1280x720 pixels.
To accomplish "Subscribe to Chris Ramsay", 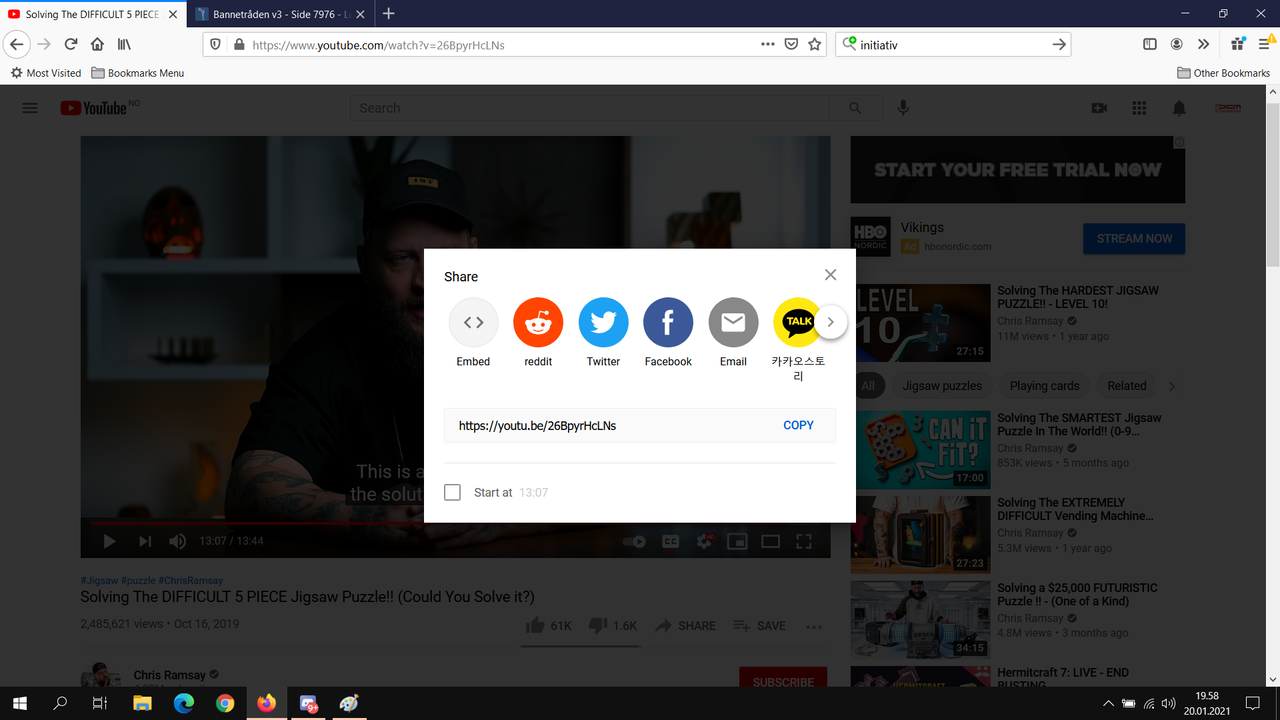I will [783, 680].
